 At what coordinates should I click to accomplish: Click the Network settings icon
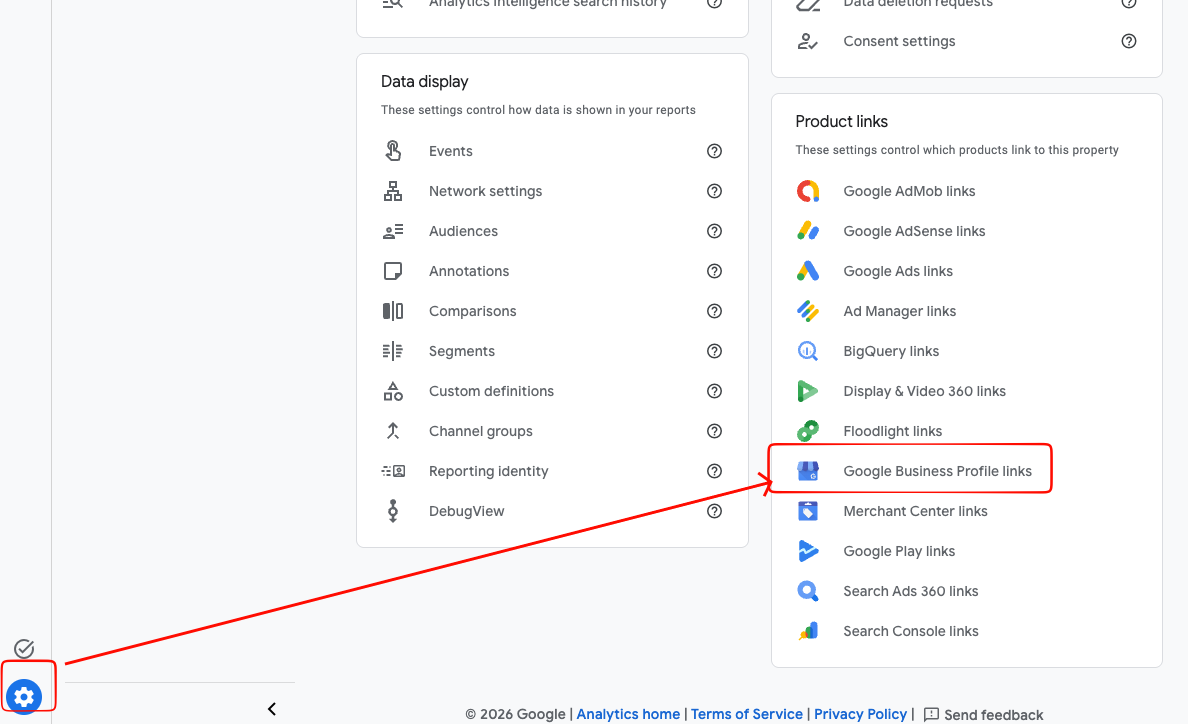coord(392,191)
